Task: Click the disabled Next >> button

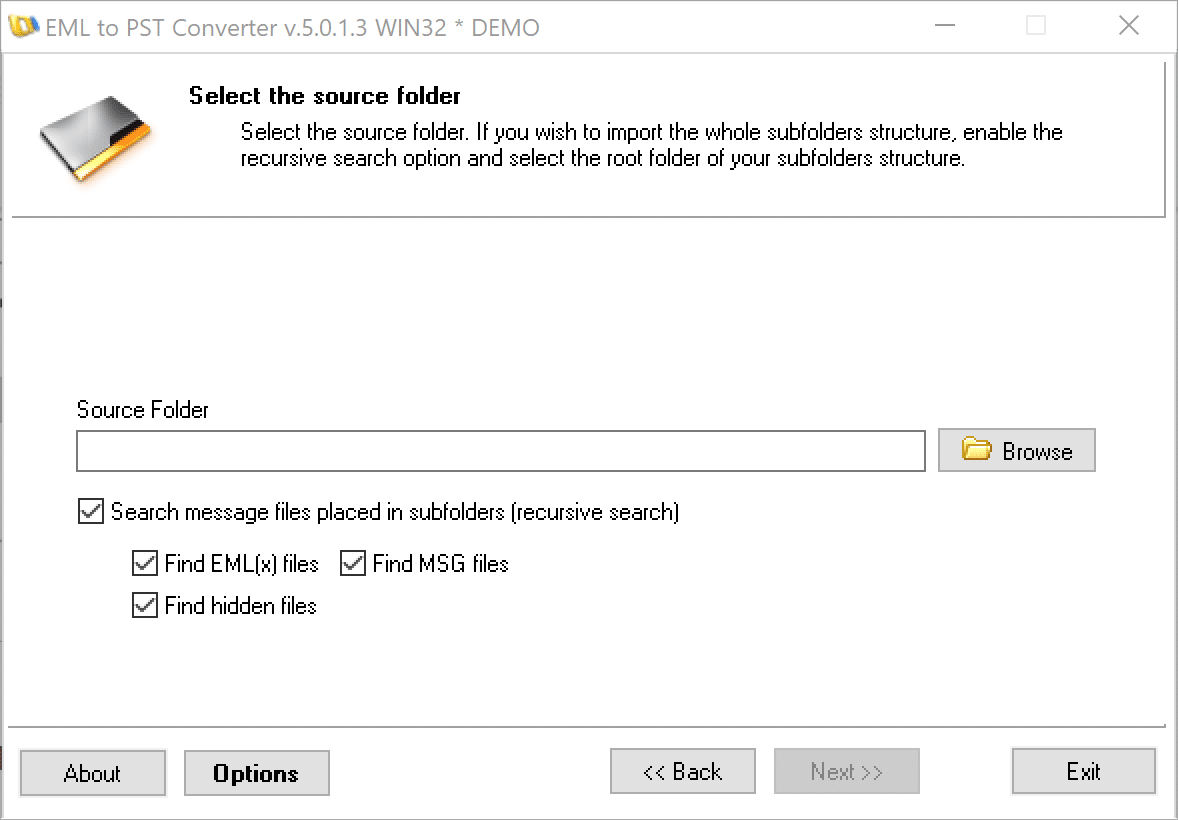Action: [x=847, y=771]
